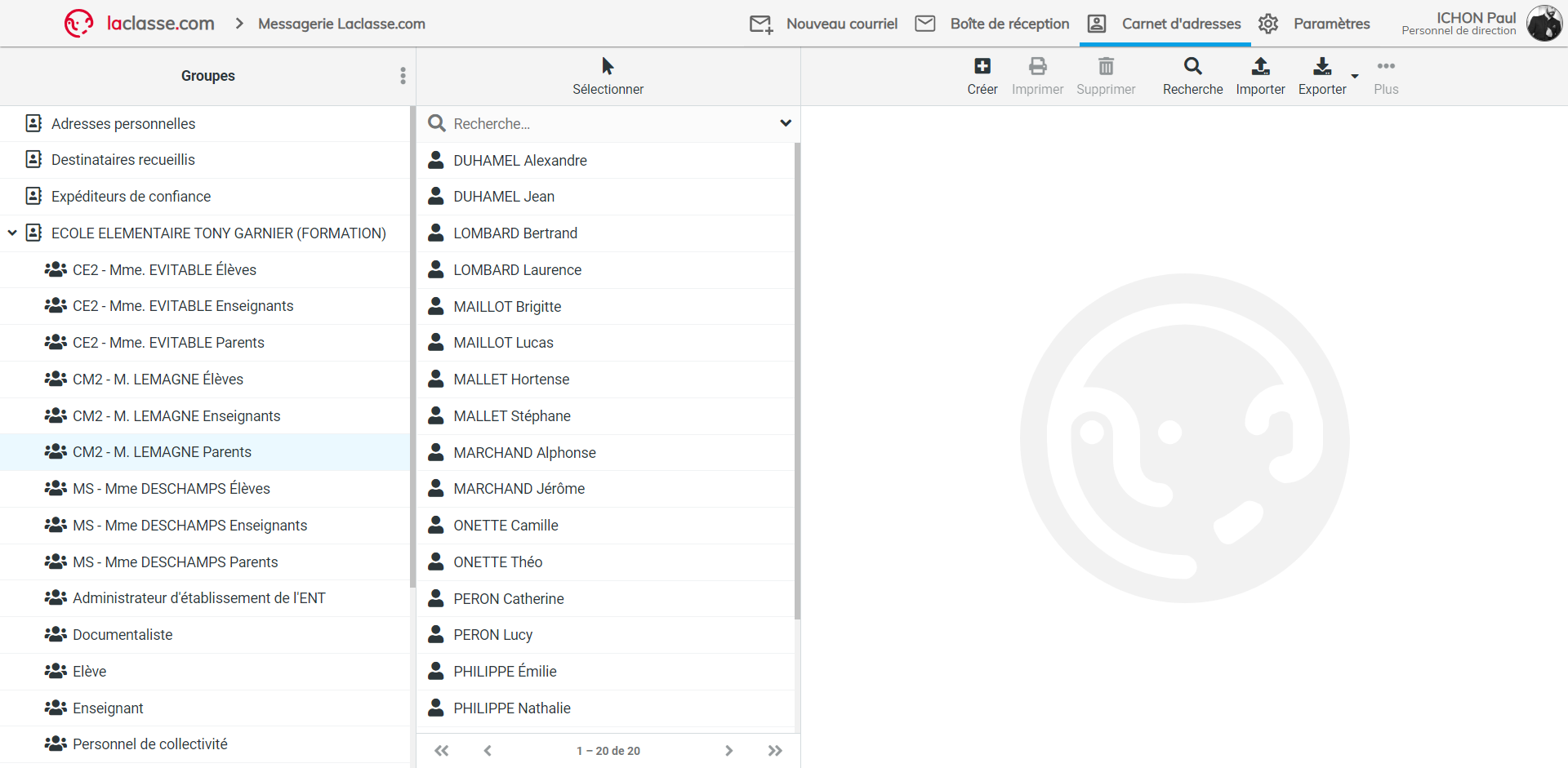Open the Plus overflow menu
The height and width of the screenshot is (768, 1568).
point(1386,67)
